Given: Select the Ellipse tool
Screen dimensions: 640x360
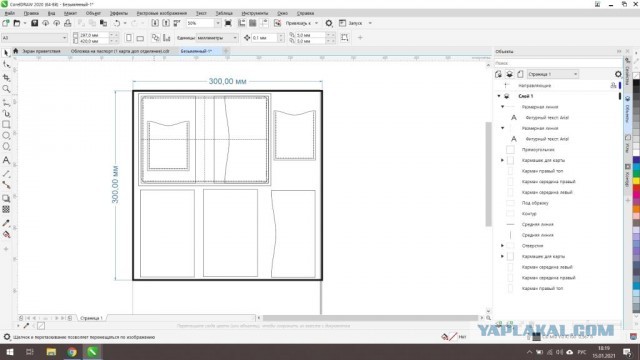Looking at the screenshot, I should click(x=6, y=136).
